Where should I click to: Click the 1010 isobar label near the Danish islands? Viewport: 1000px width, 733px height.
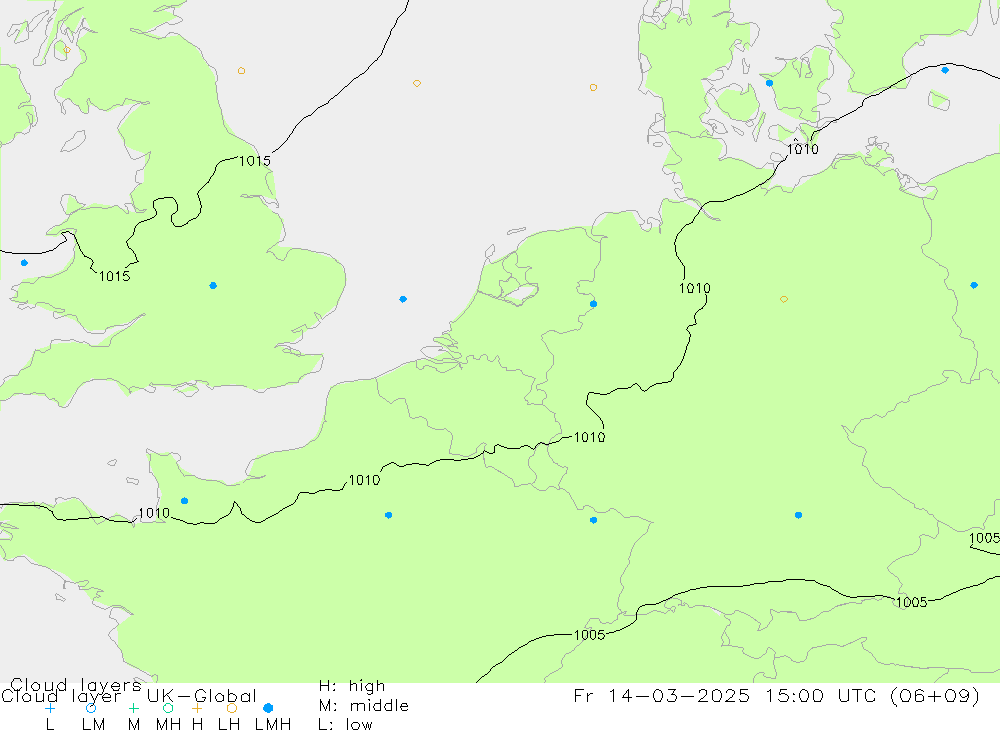pos(802,149)
